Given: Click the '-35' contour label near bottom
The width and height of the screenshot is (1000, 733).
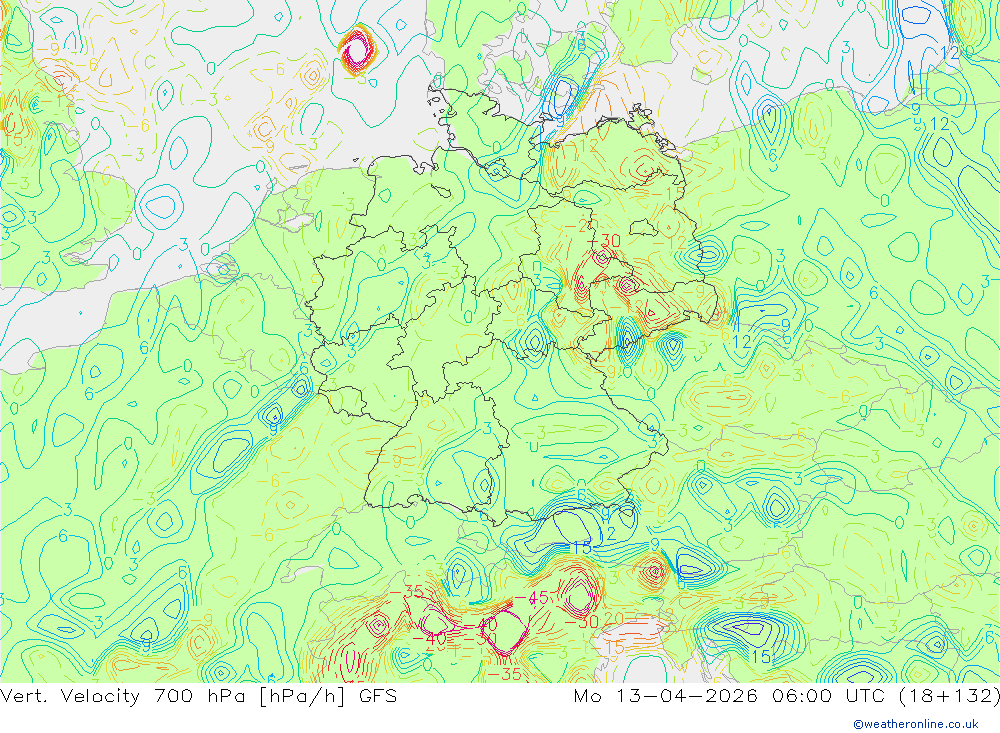Looking at the screenshot, I should coord(504,674).
